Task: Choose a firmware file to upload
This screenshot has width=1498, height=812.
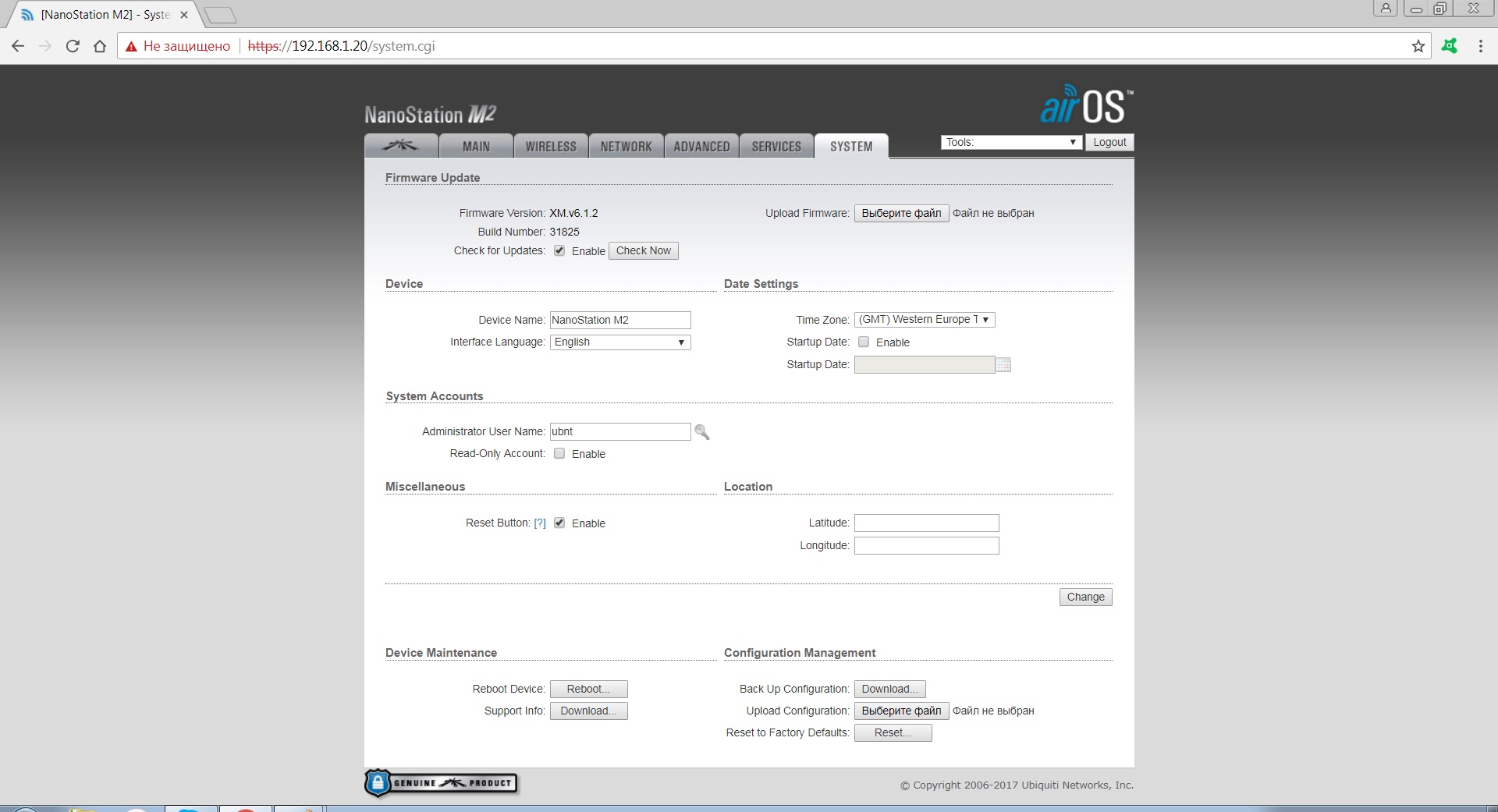Action: click(x=901, y=213)
